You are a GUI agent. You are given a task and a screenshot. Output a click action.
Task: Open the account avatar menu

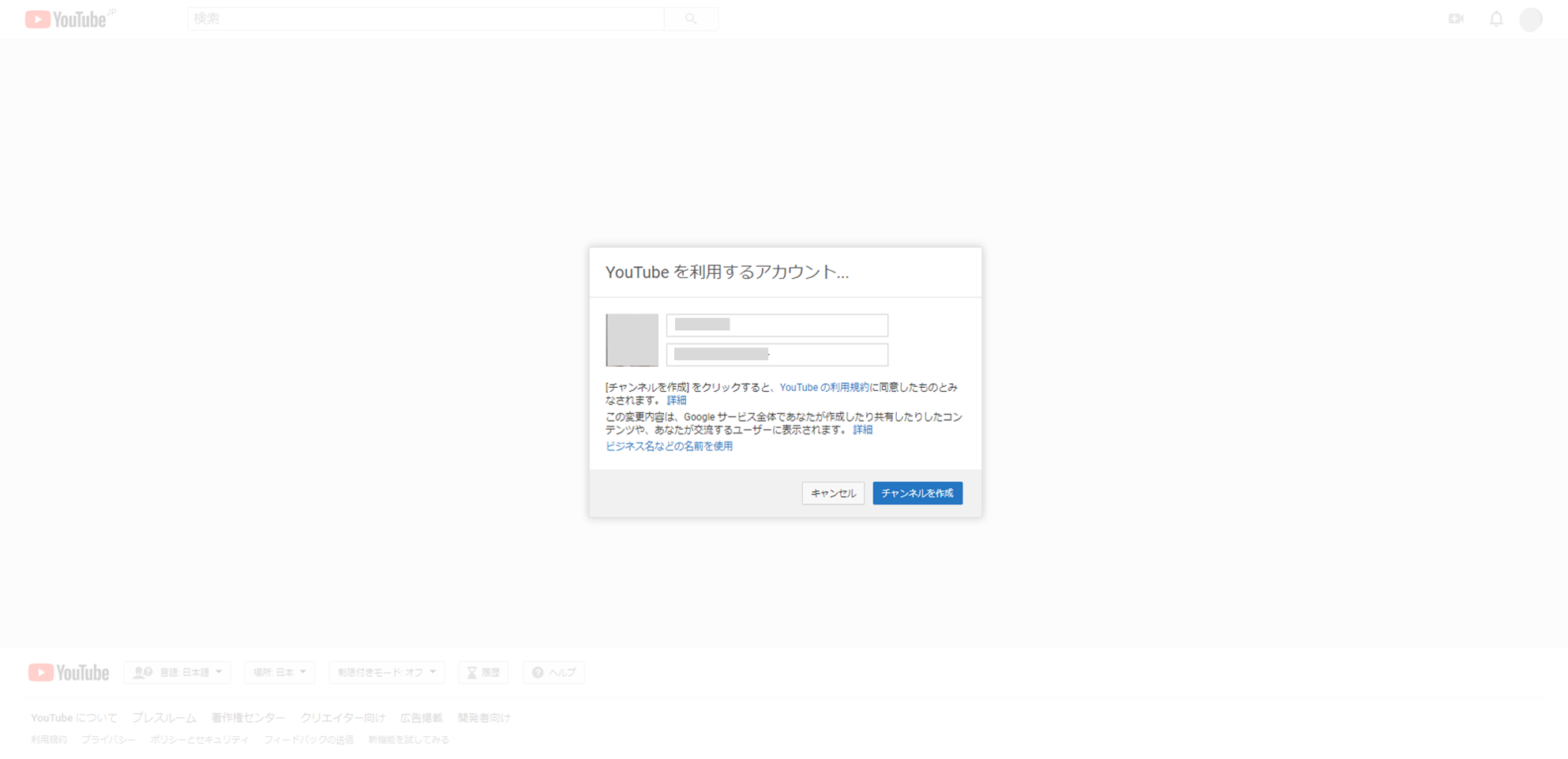pos(1531,19)
